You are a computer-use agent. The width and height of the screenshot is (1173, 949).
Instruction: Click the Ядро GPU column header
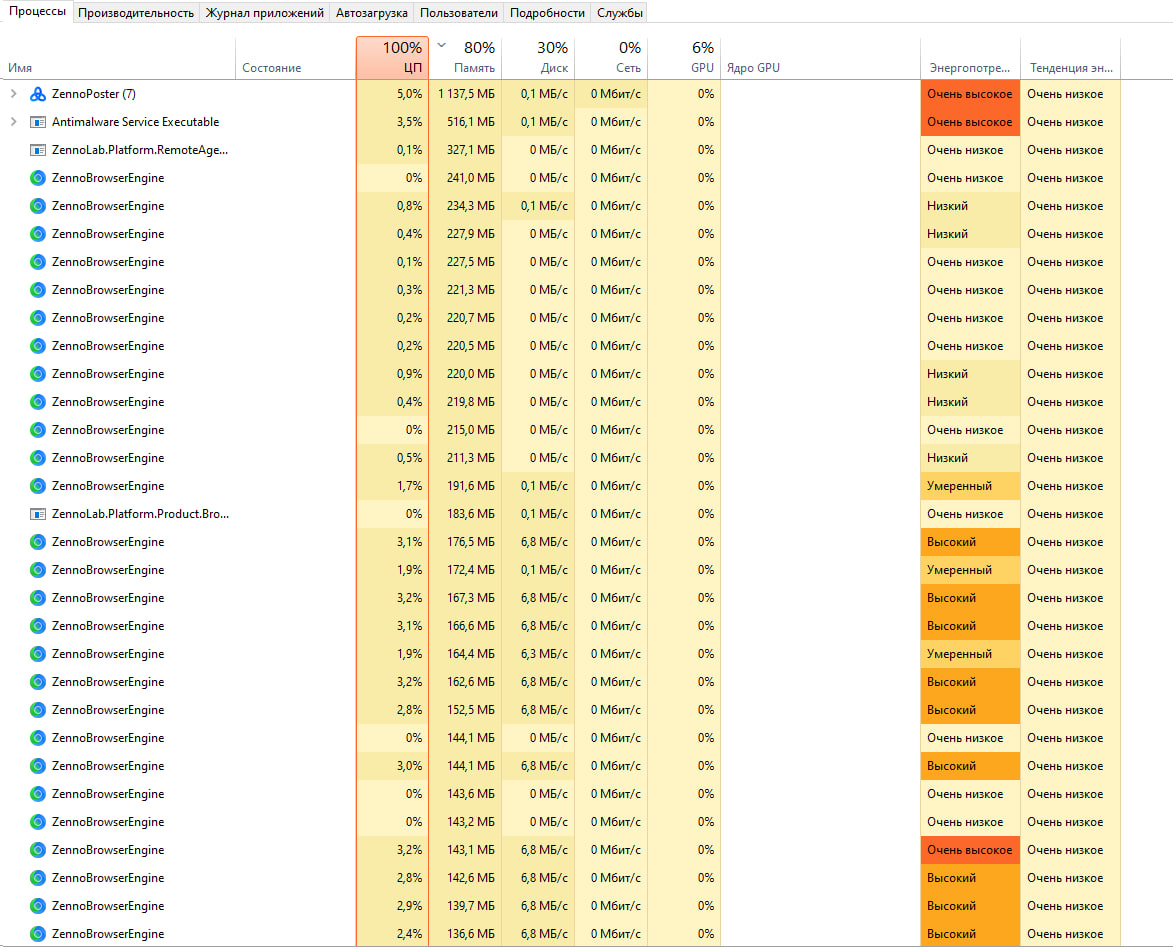coord(820,58)
